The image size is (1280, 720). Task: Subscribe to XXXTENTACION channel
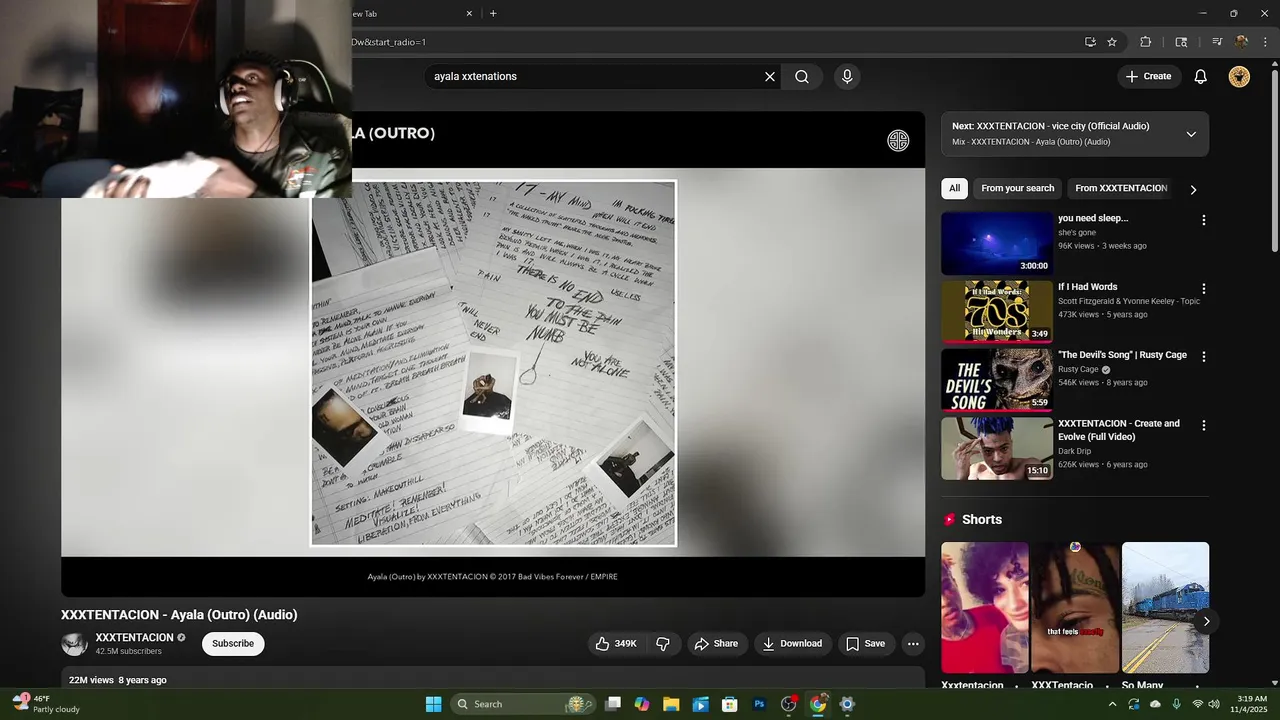(x=233, y=644)
